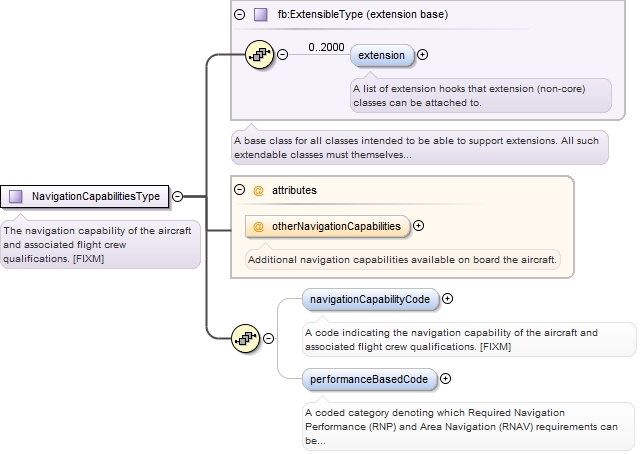Expand the otherNavigationCapabilities attribute
This screenshot has height=454, width=644.
tap(419, 226)
